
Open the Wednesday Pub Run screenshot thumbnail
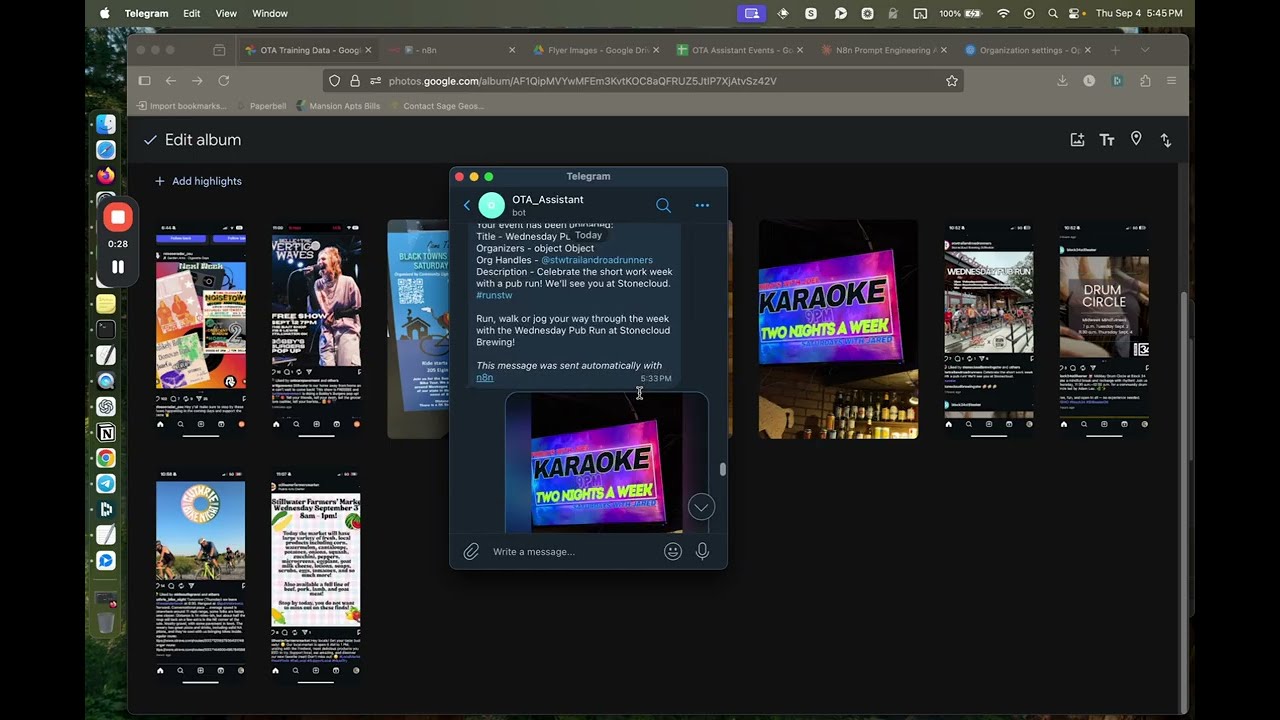[989, 329]
